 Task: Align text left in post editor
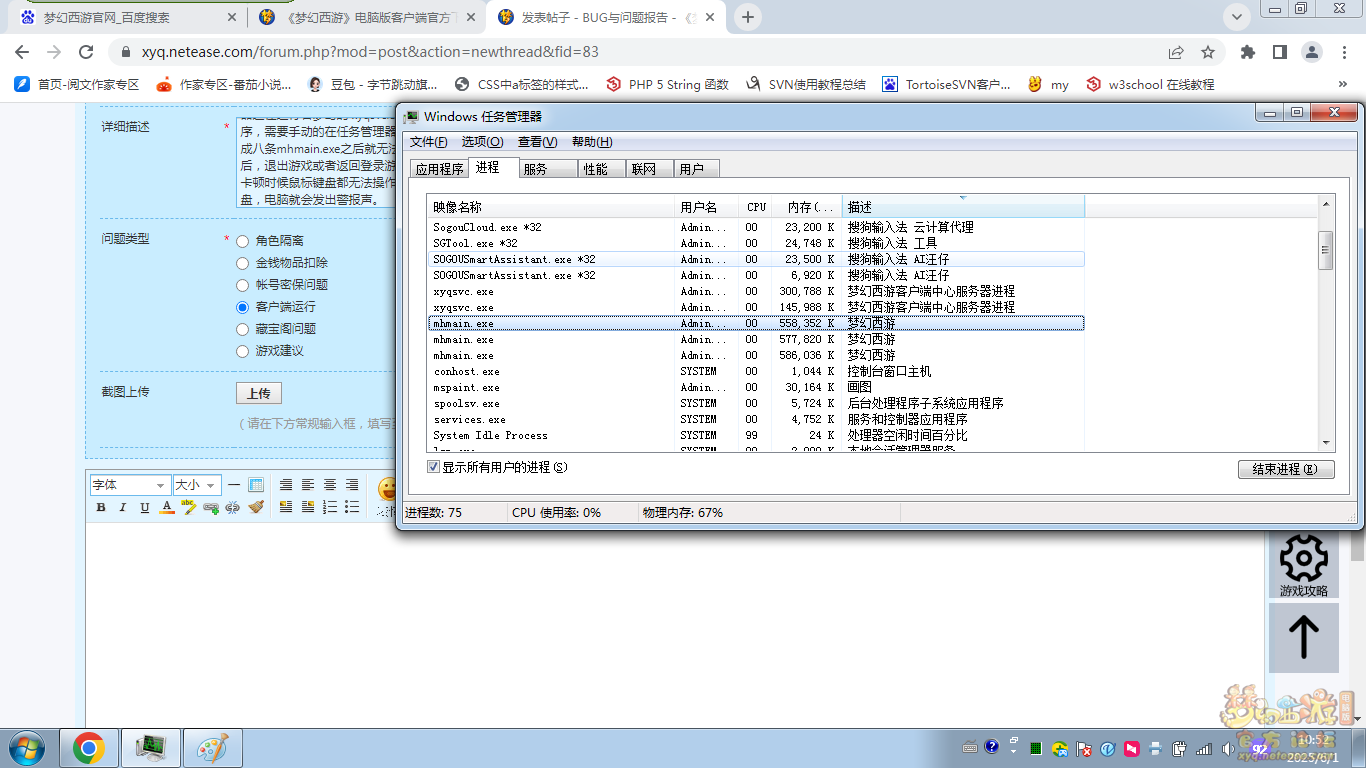pyautogui.click(x=308, y=485)
